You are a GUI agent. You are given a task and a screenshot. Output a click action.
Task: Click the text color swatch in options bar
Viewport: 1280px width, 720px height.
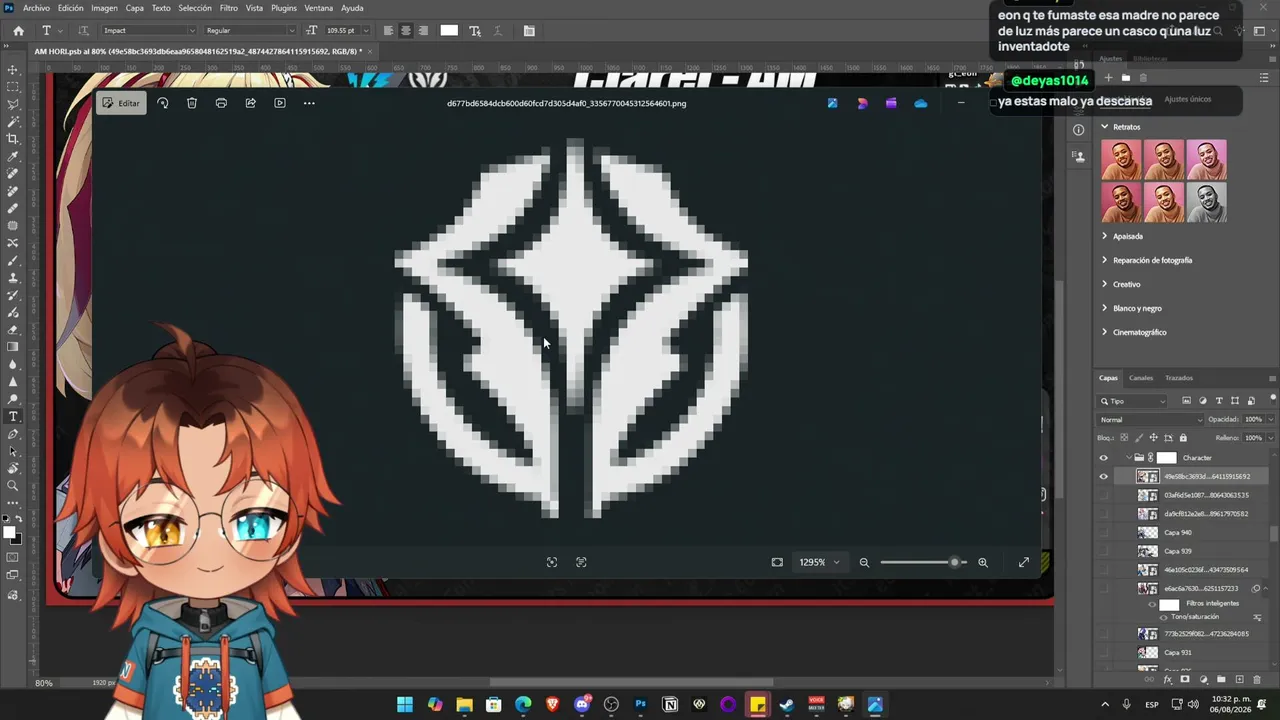coord(449,31)
